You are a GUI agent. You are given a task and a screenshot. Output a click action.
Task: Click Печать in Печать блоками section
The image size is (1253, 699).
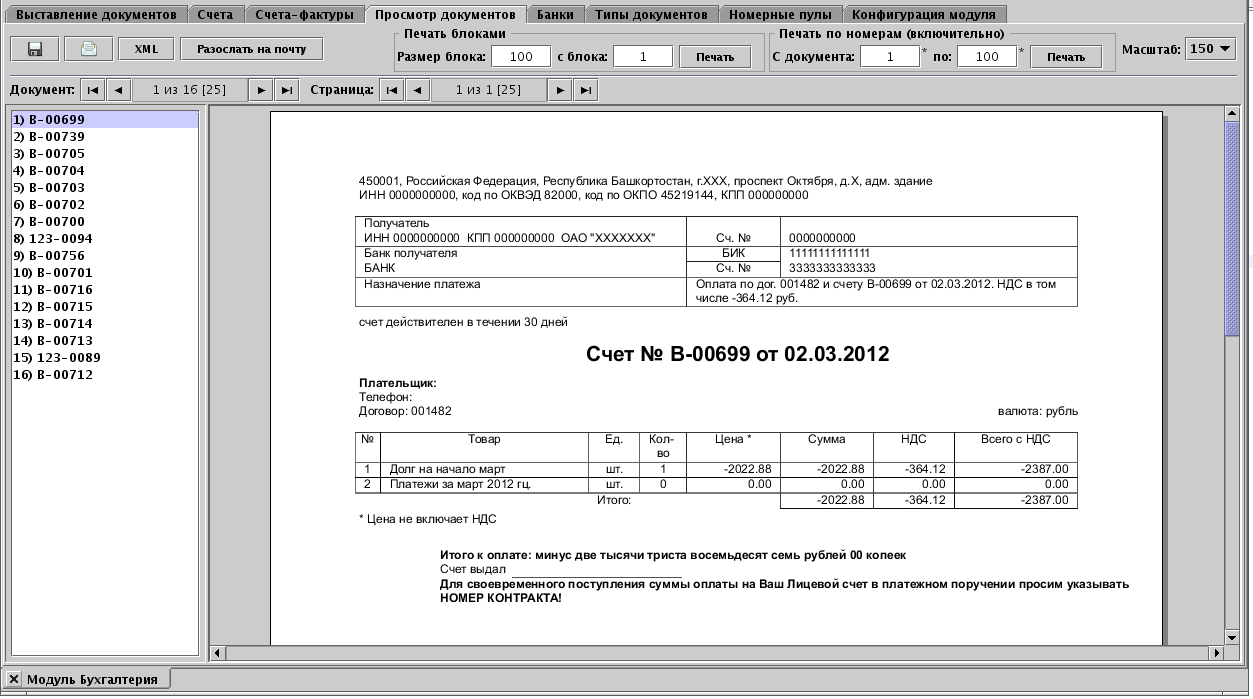click(714, 57)
